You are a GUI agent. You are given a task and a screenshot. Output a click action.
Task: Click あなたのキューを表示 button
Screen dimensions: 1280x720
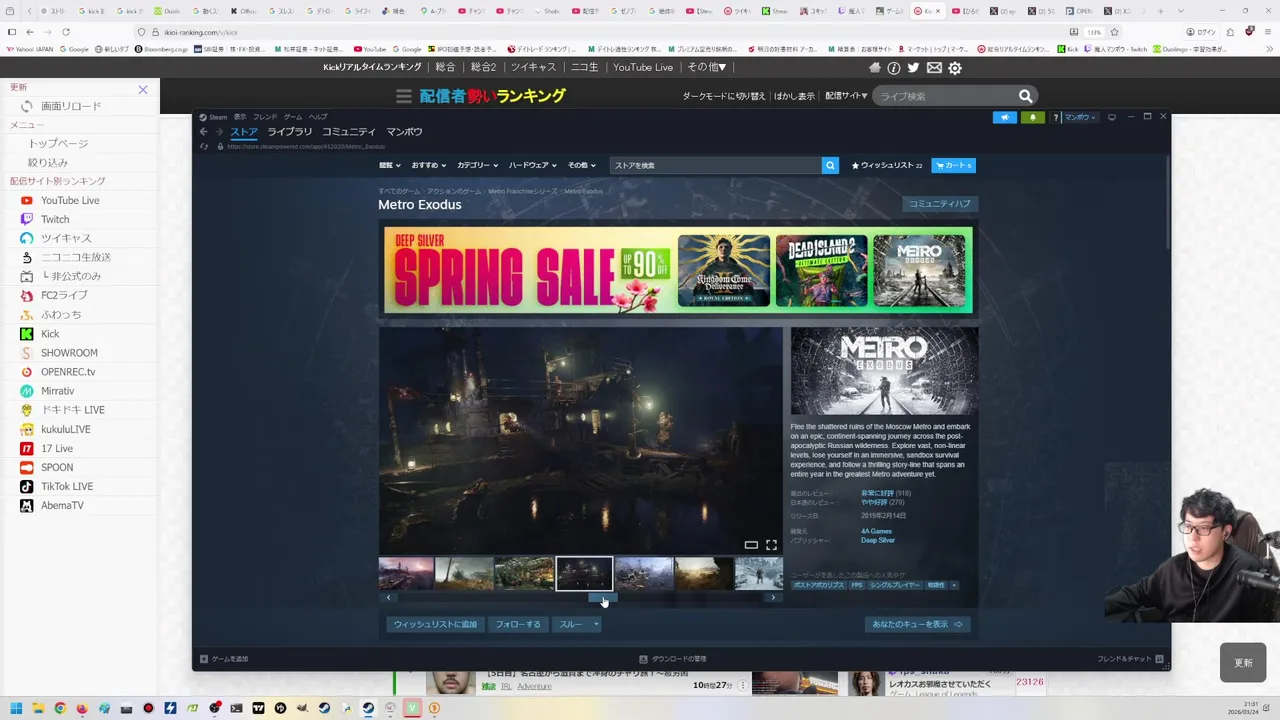pyautogui.click(x=917, y=624)
